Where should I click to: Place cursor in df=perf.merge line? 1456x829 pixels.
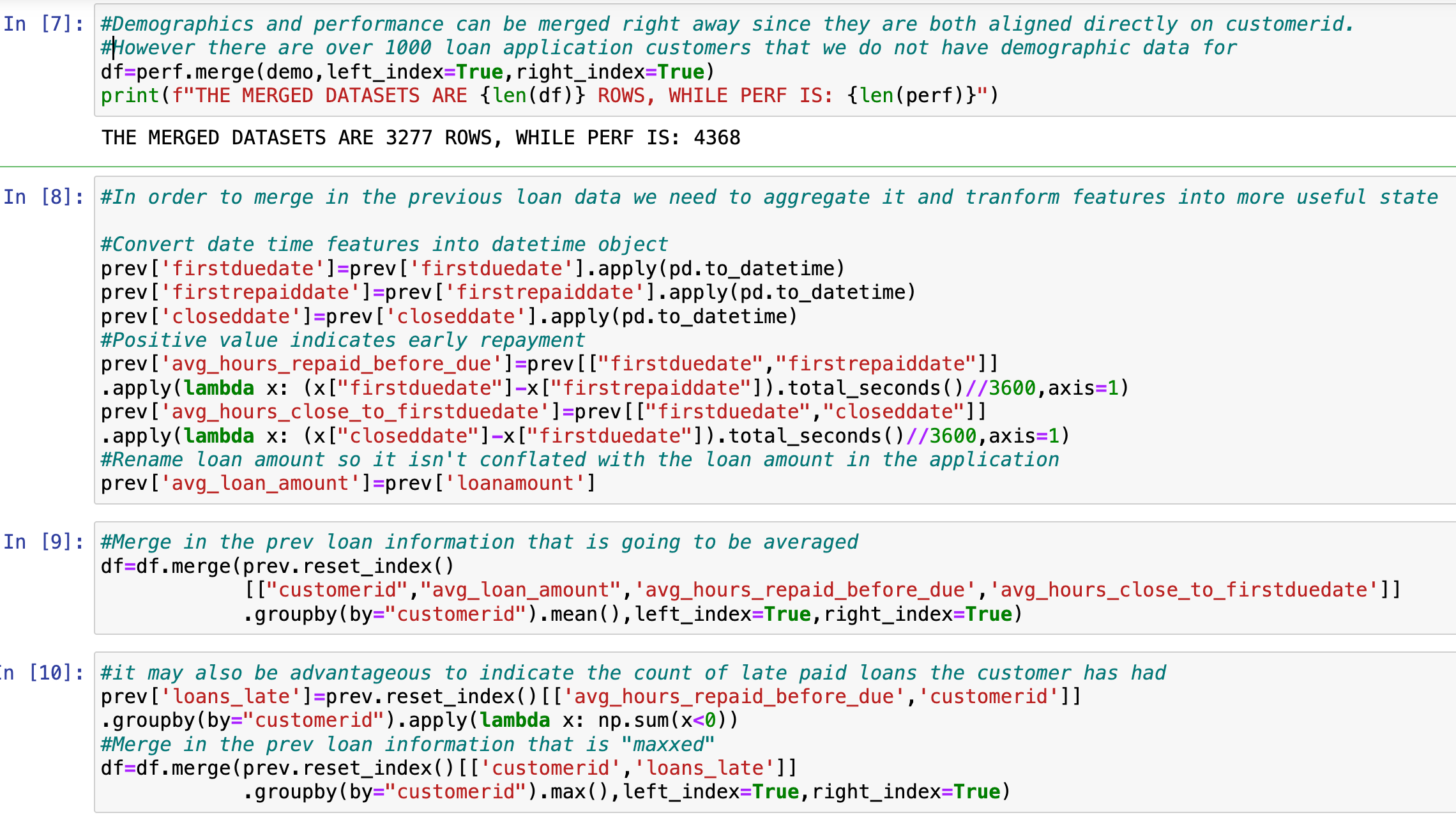407,72
